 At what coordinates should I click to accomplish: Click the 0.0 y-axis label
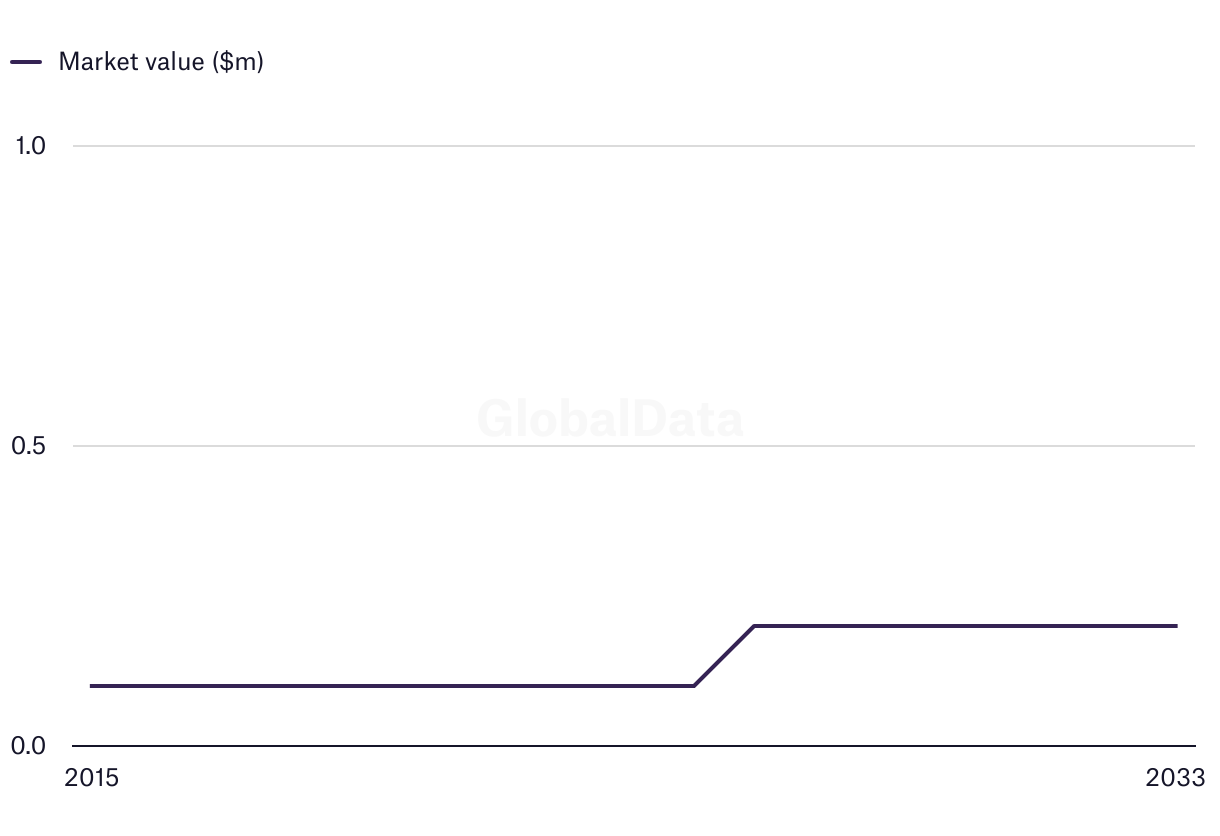click(x=30, y=746)
